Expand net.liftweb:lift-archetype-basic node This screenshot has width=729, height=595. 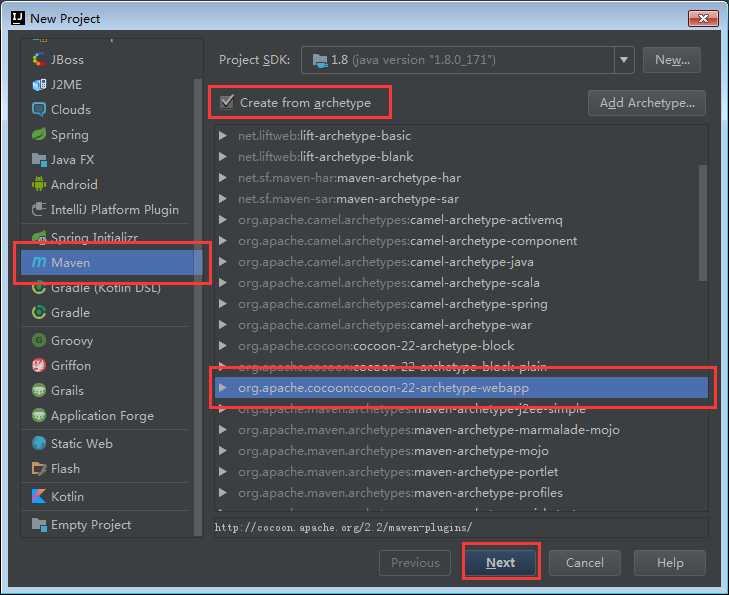coord(223,136)
